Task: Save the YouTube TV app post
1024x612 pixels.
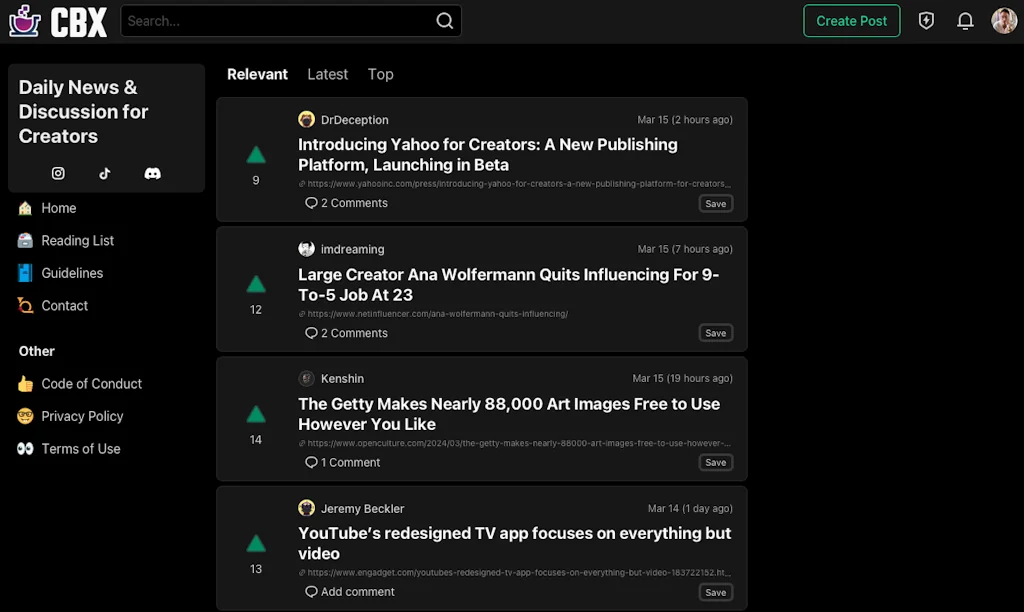Action: [715, 591]
